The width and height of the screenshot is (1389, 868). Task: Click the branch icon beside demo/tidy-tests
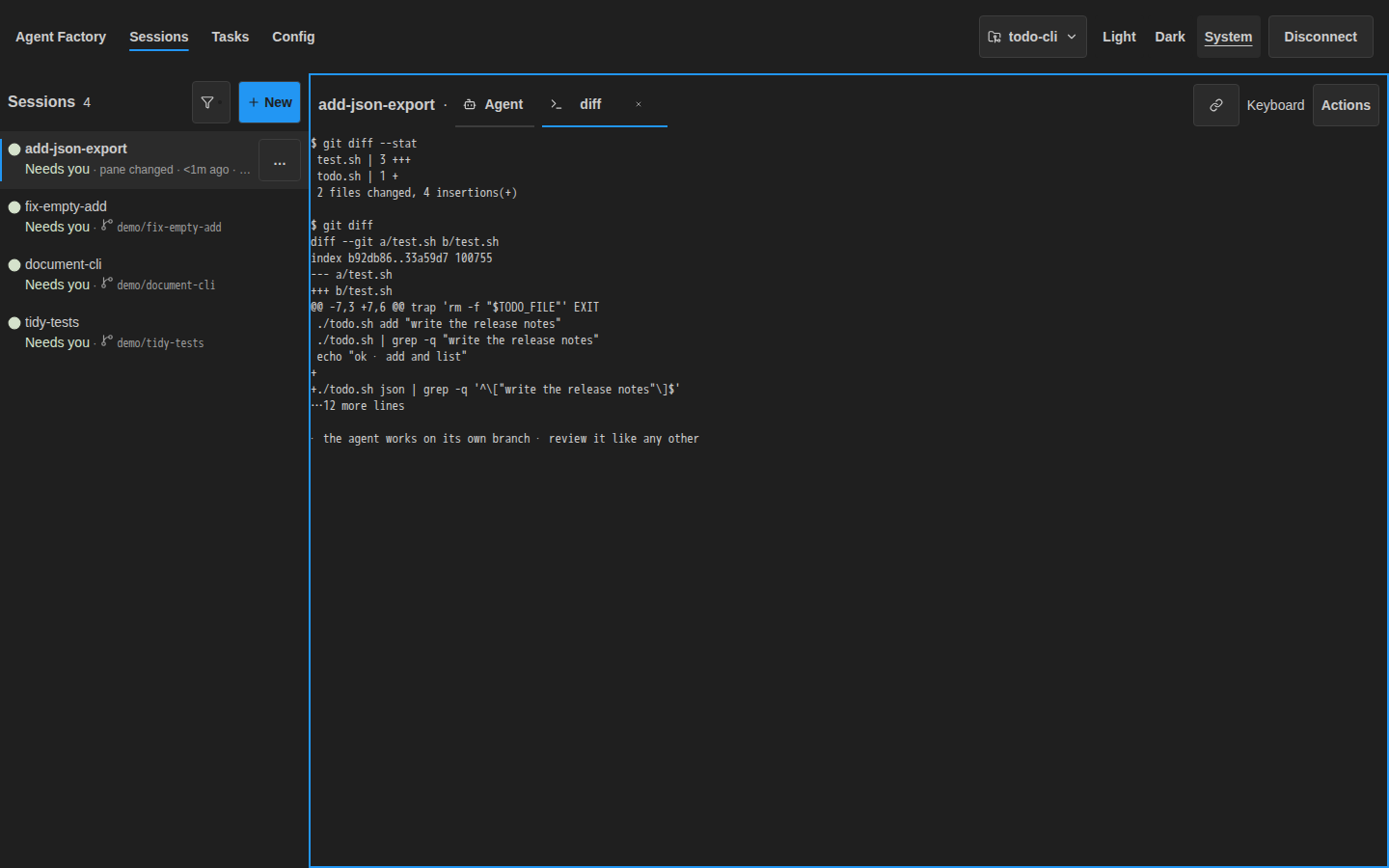[x=107, y=341]
